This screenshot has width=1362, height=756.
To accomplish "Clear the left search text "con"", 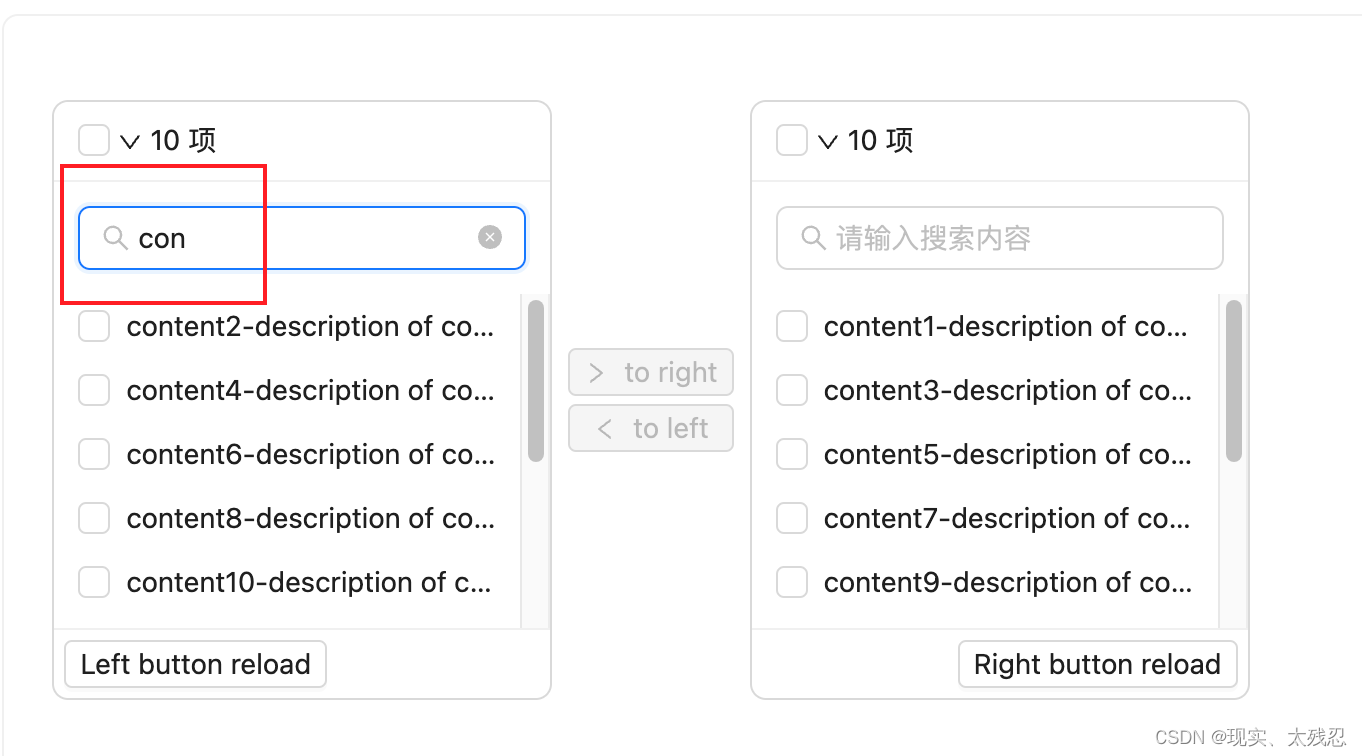I will tap(490, 237).
